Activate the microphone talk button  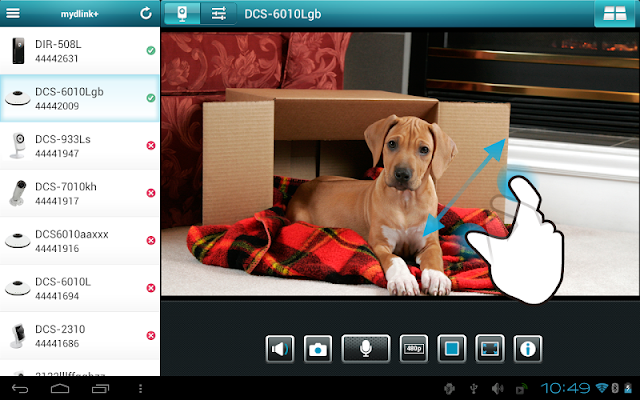pyautogui.click(x=366, y=349)
